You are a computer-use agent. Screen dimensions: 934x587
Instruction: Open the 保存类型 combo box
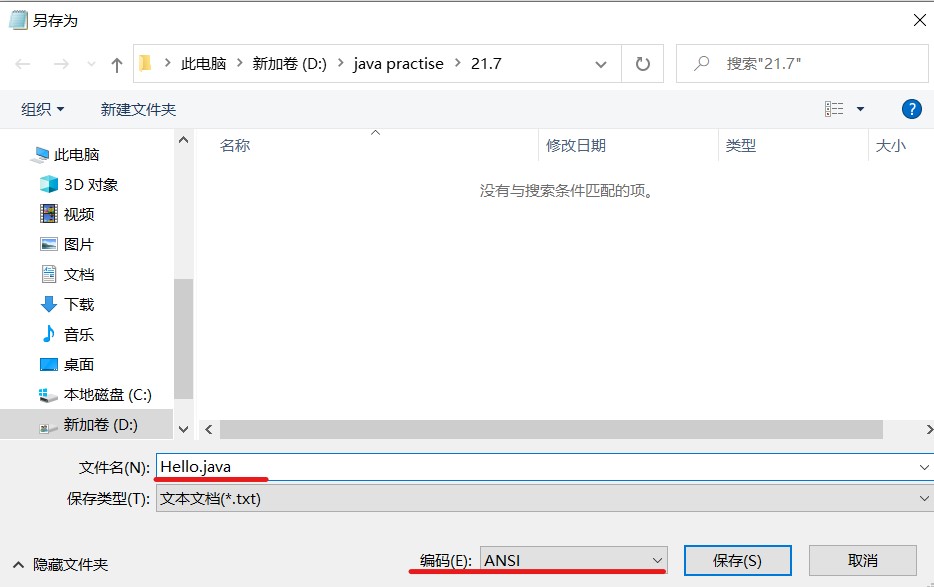point(544,498)
